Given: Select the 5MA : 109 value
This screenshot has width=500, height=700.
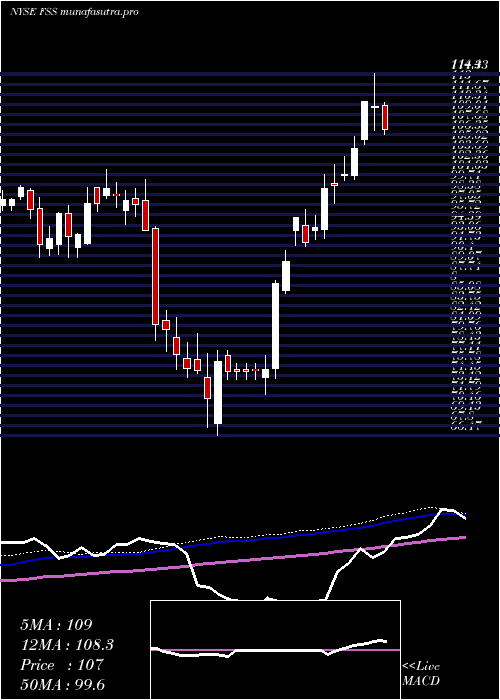Looking at the screenshot, I should 56,625.
